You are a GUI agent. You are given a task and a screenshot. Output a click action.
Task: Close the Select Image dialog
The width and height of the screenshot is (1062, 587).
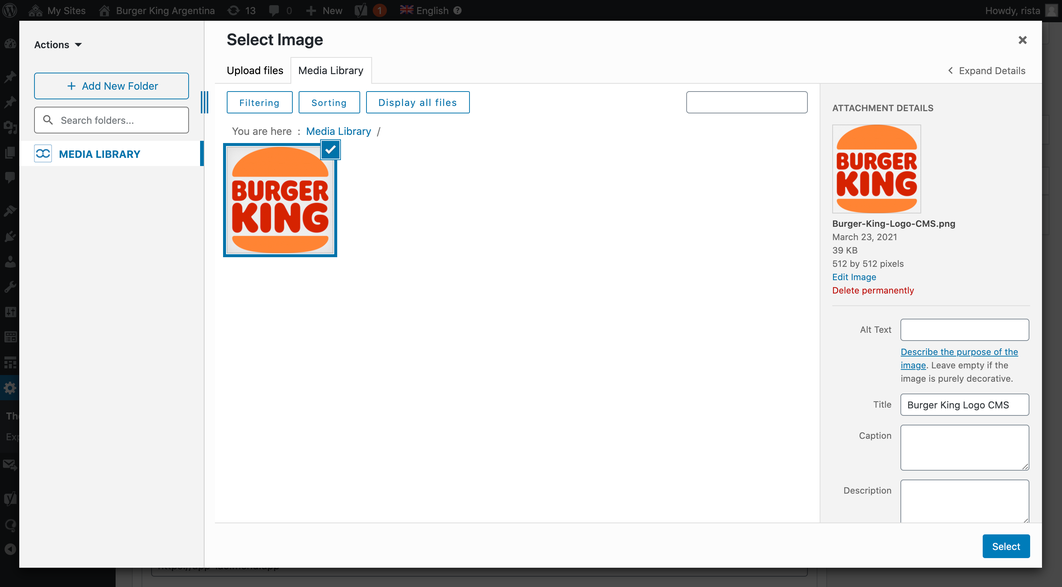coord(1022,40)
